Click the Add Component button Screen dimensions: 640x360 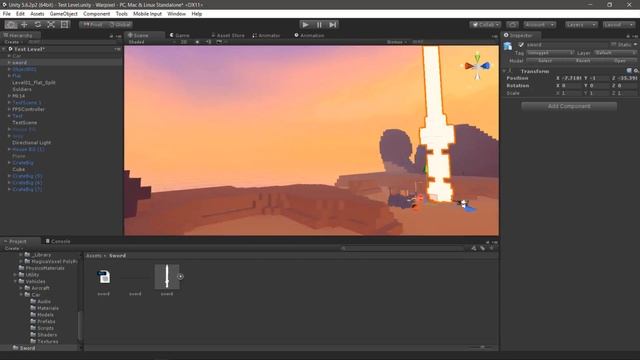569,106
